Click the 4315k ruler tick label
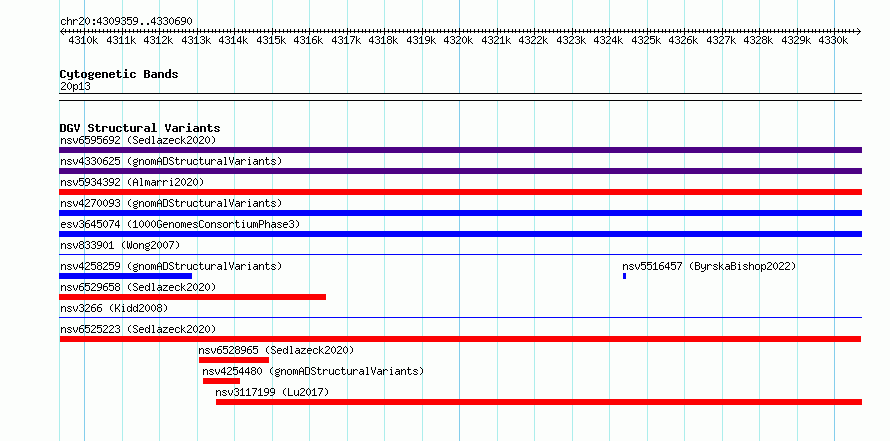The height and width of the screenshot is (441, 890). coord(271,40)
